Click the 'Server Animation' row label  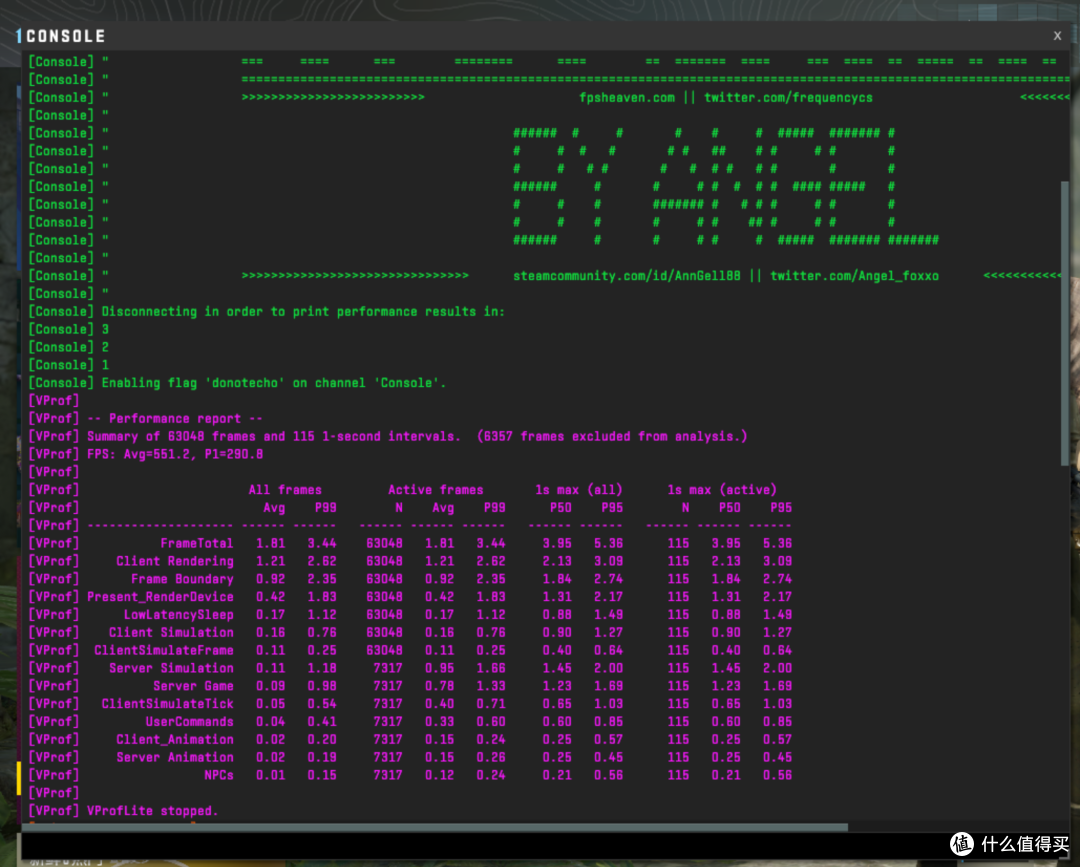pos(175,758)
